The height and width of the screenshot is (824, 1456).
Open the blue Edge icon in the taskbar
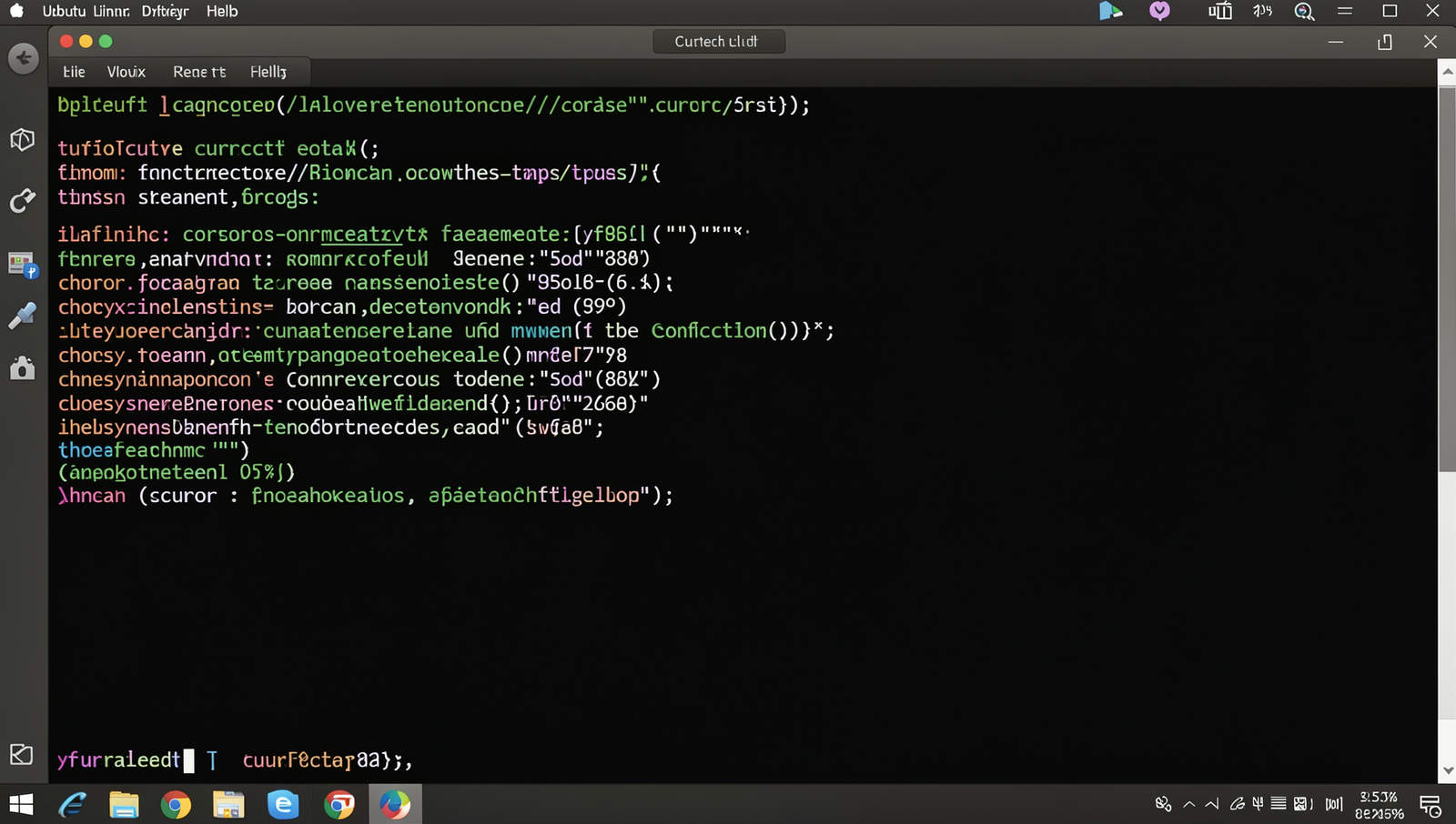coord(283,805)
